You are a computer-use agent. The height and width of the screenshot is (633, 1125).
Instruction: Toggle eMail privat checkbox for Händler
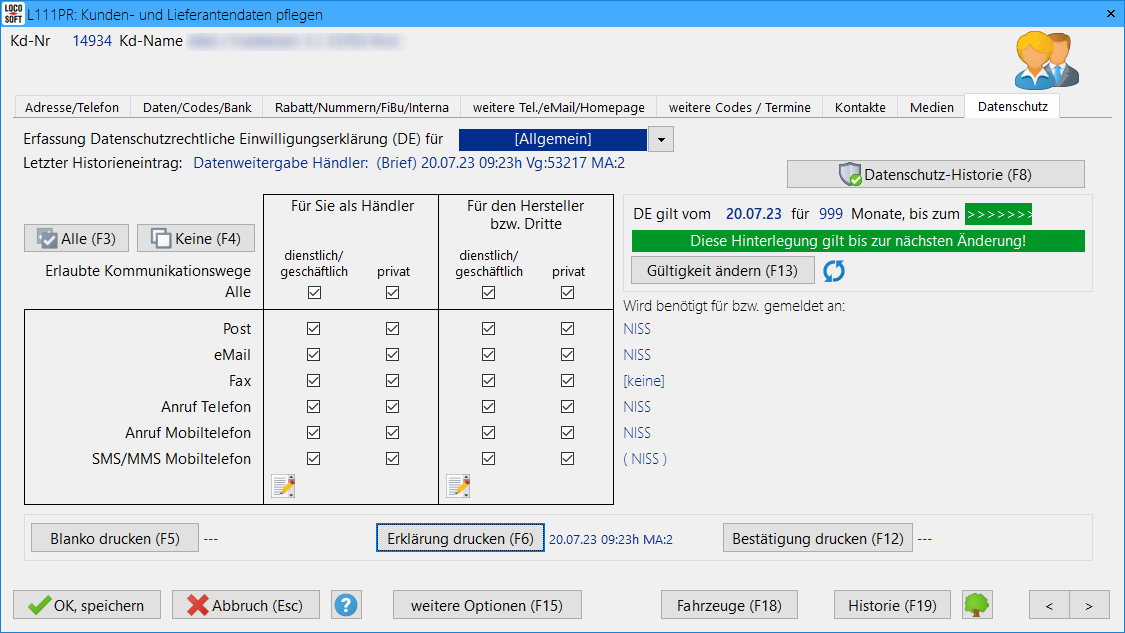(x=392, y=355)
